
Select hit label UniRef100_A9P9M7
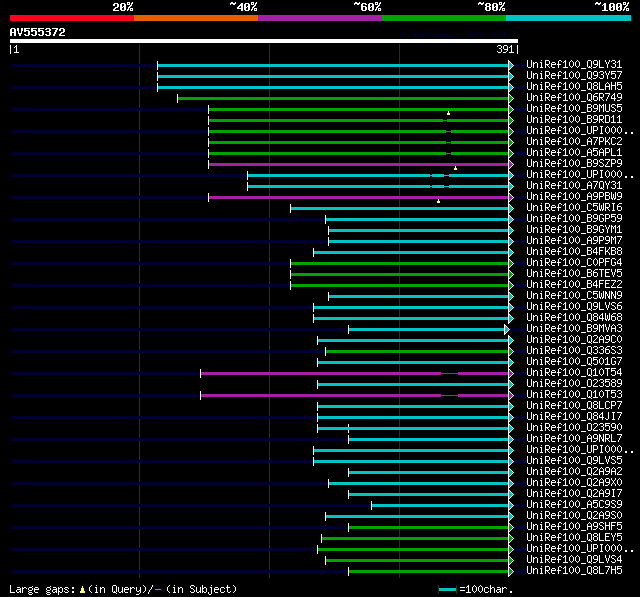click(574, 241)
